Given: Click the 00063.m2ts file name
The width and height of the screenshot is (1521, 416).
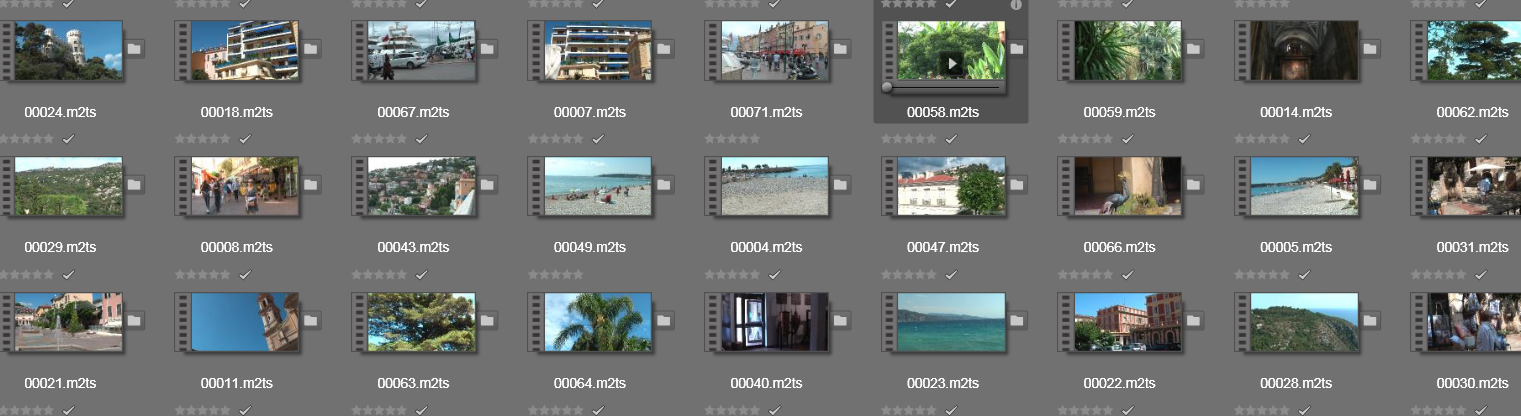Looking at the screenshot, I should point(413,383).
